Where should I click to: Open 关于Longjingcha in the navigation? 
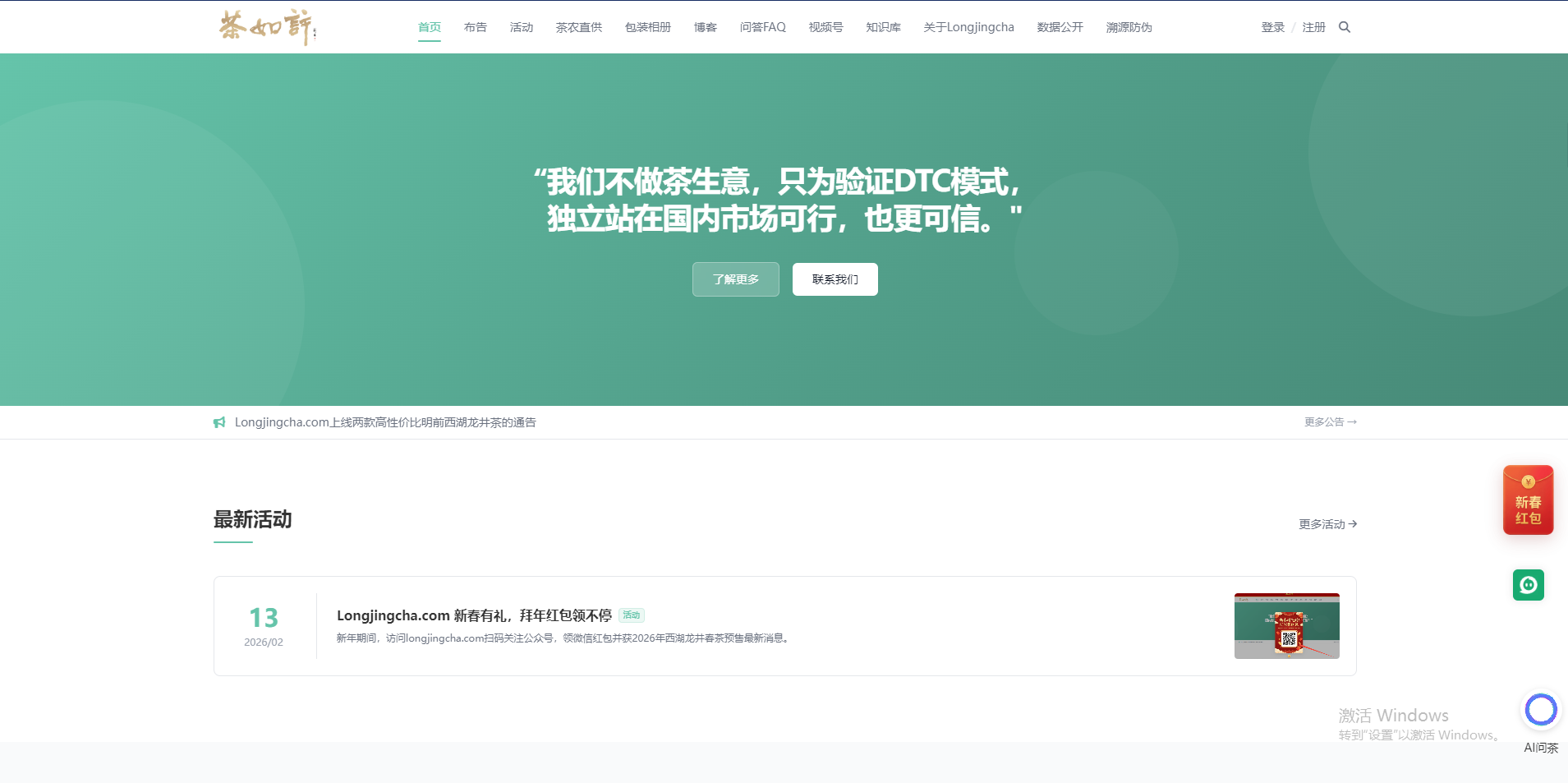click(x=969, y=27)
